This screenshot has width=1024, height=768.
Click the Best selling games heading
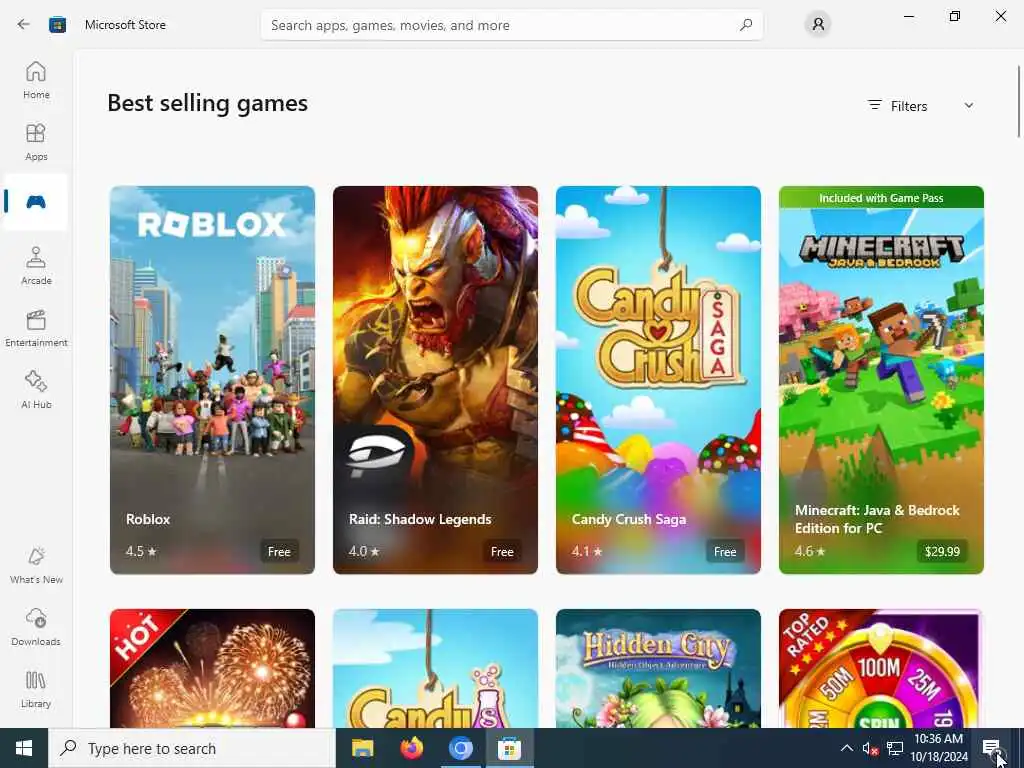[x=208, y=103]
